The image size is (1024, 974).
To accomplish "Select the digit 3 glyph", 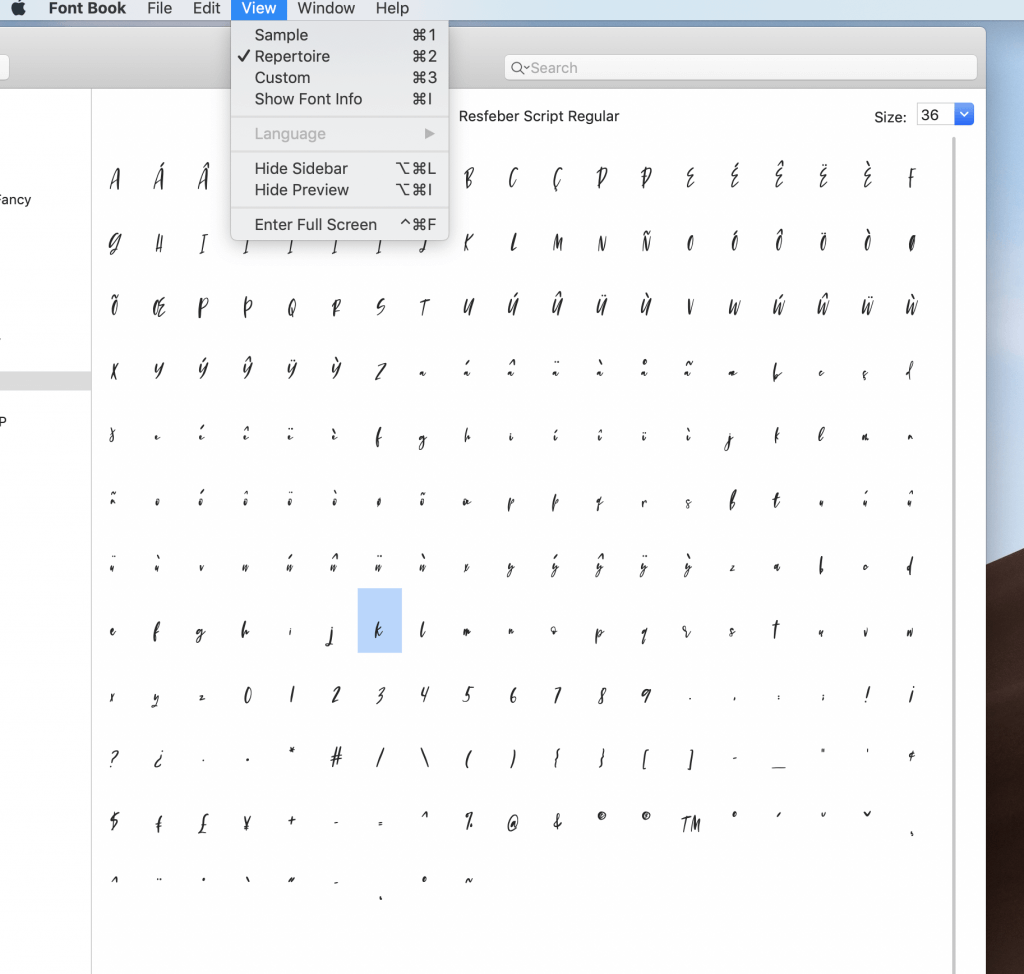I will 380,696.
